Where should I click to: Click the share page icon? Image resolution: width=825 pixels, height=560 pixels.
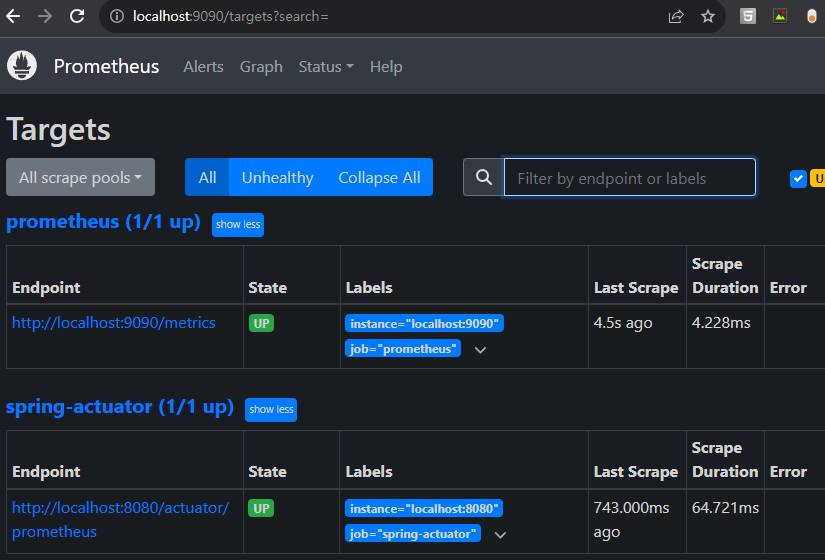(676, 16)
